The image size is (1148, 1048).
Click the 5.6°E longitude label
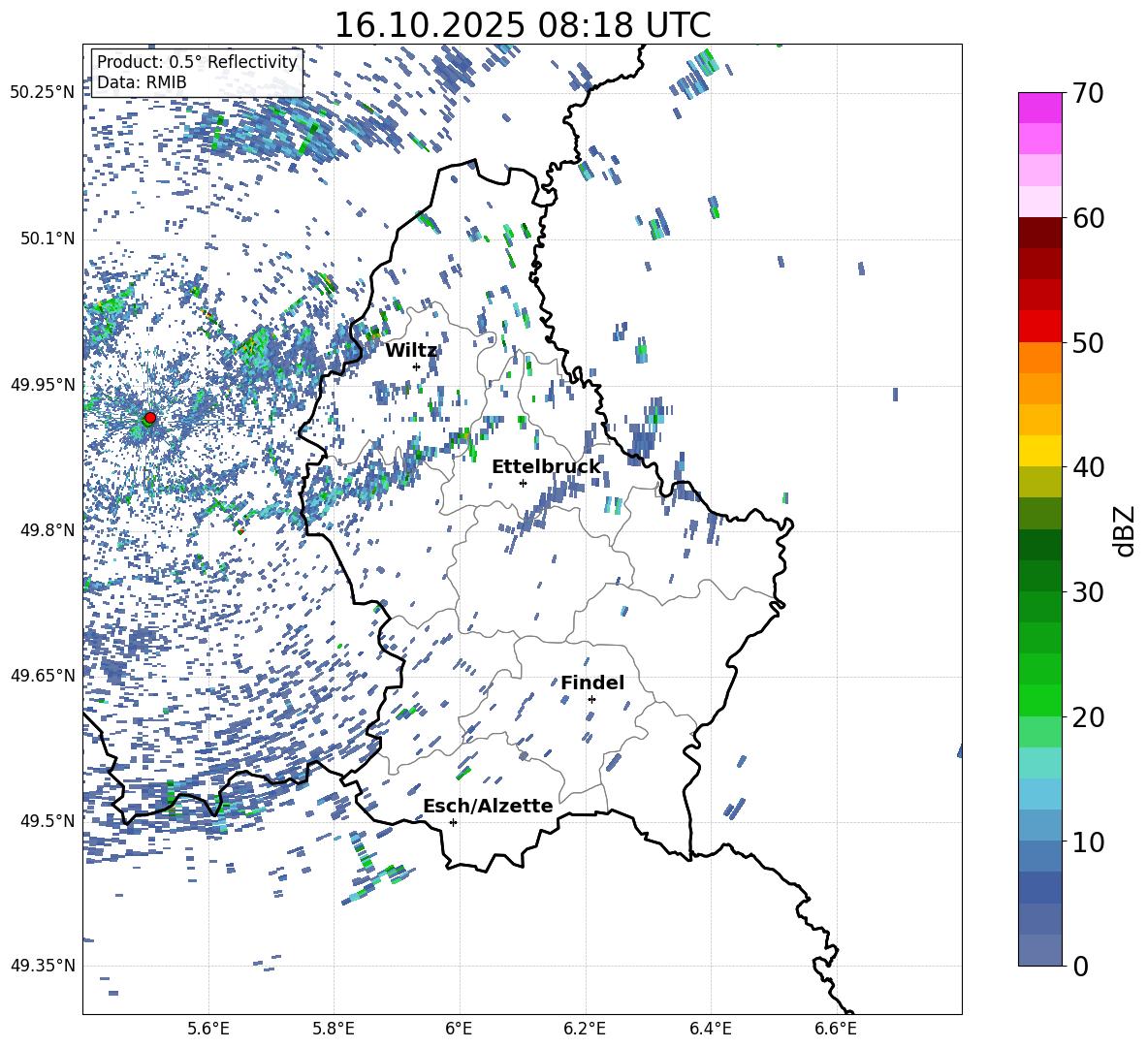pyautogui.click(x=208, y=1029)
